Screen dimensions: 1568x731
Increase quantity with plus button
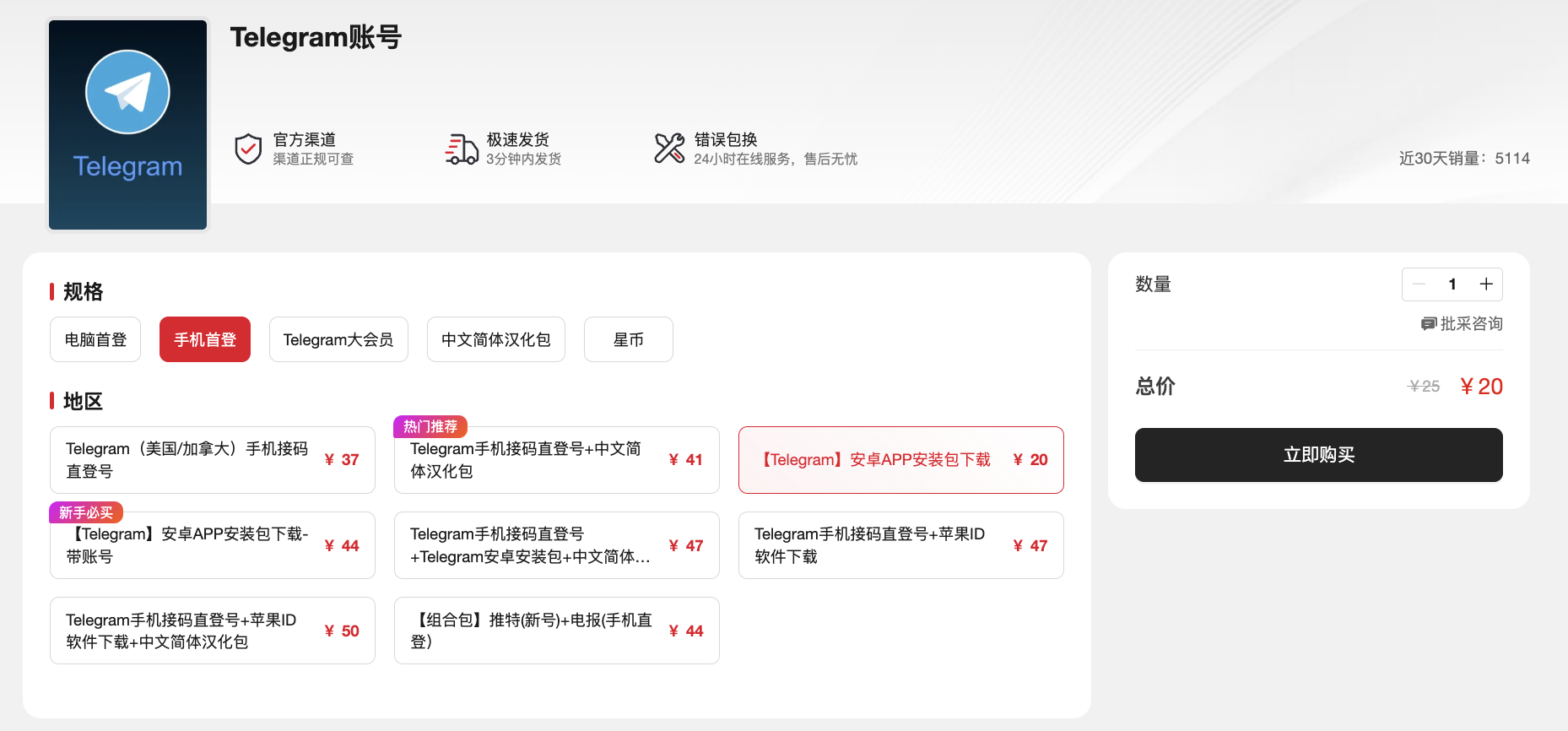pyautogui.click(x=1486, y=284)
